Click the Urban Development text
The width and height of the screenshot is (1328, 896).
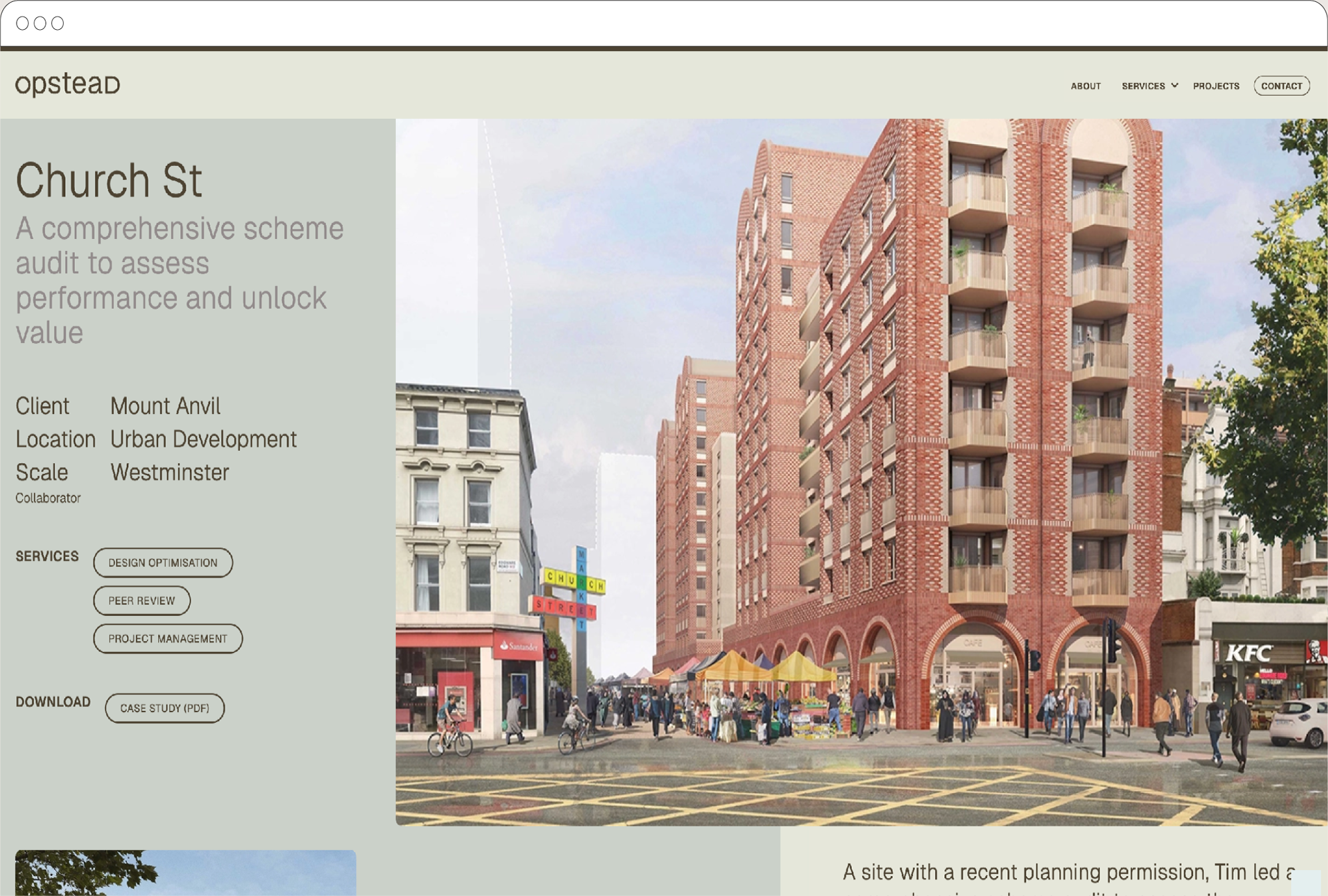tap(203, 439)
